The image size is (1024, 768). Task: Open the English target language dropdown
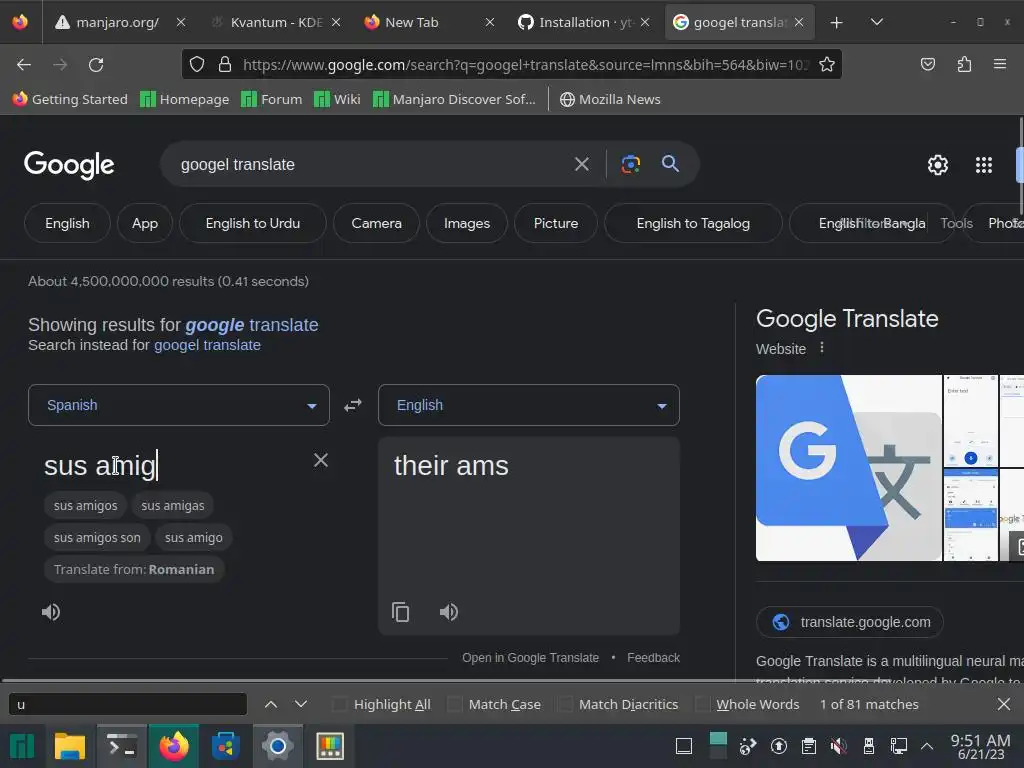[529, 405]
